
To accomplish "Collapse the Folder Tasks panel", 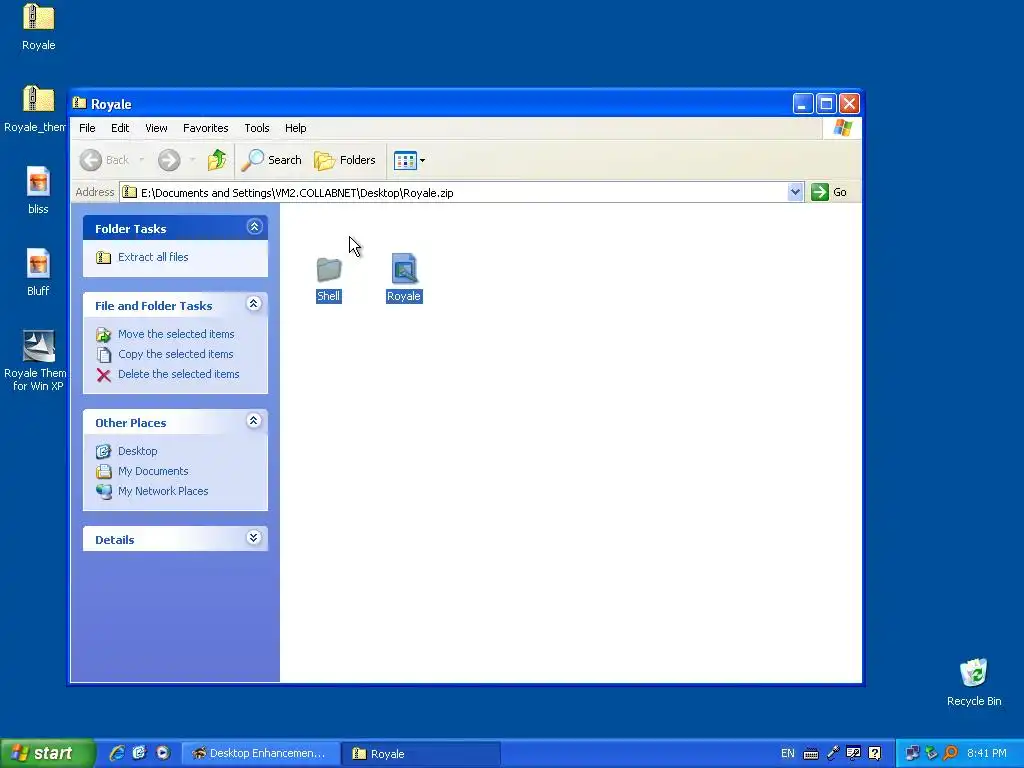I will click(x=254, y=227).
